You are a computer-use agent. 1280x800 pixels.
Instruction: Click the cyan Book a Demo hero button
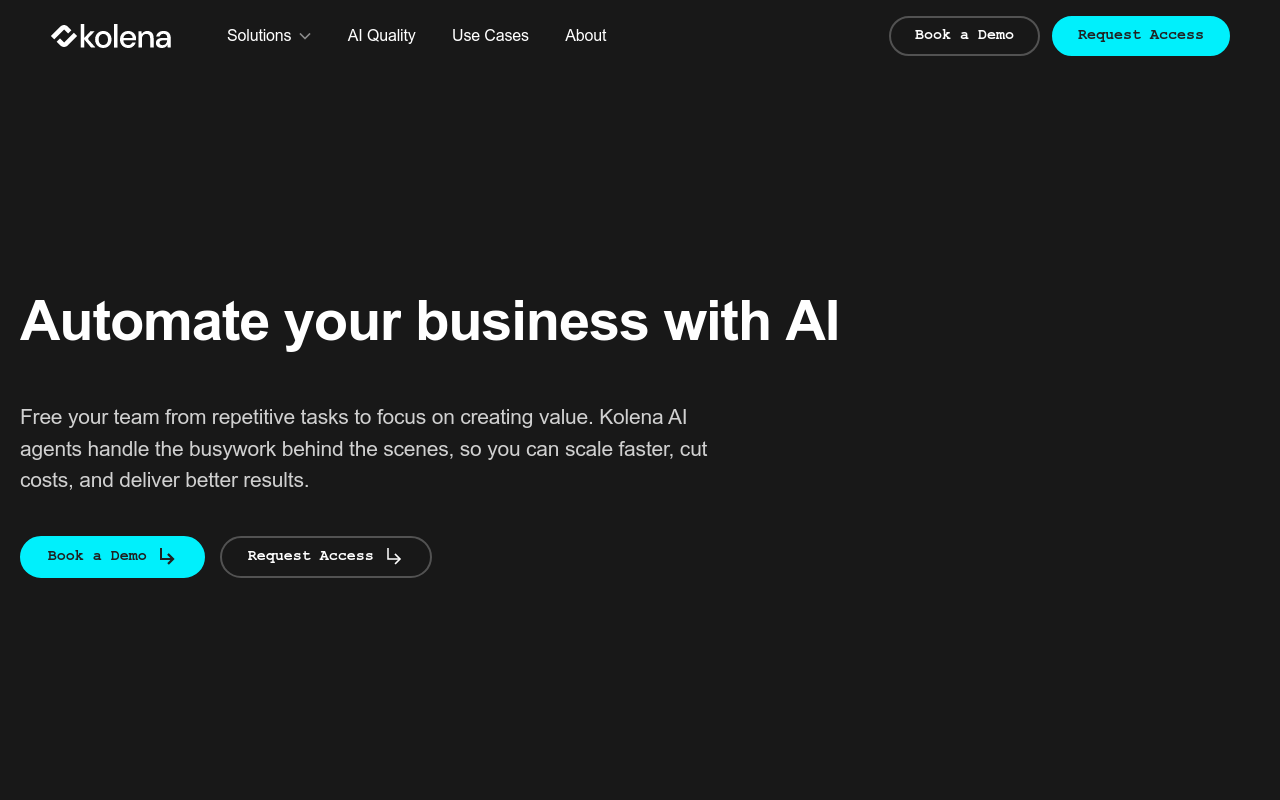pyautogui.click(x=112, y=557)
